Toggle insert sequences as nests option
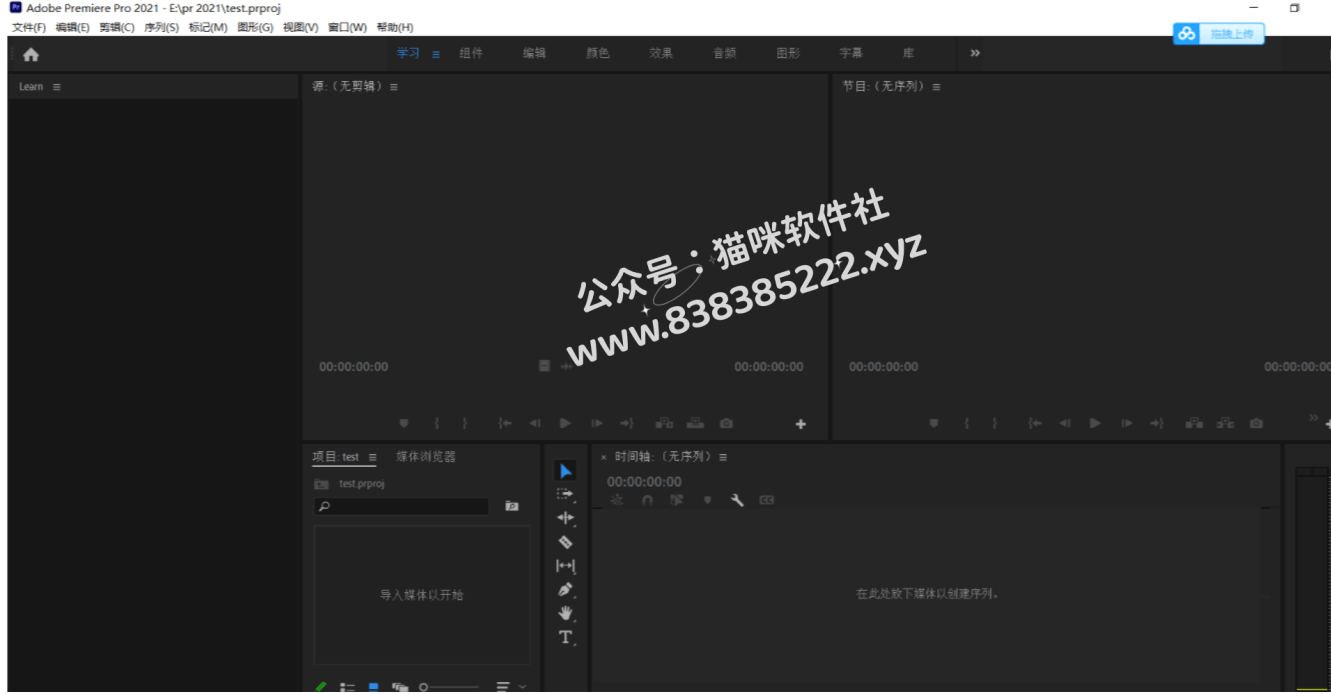 (617, 500)
